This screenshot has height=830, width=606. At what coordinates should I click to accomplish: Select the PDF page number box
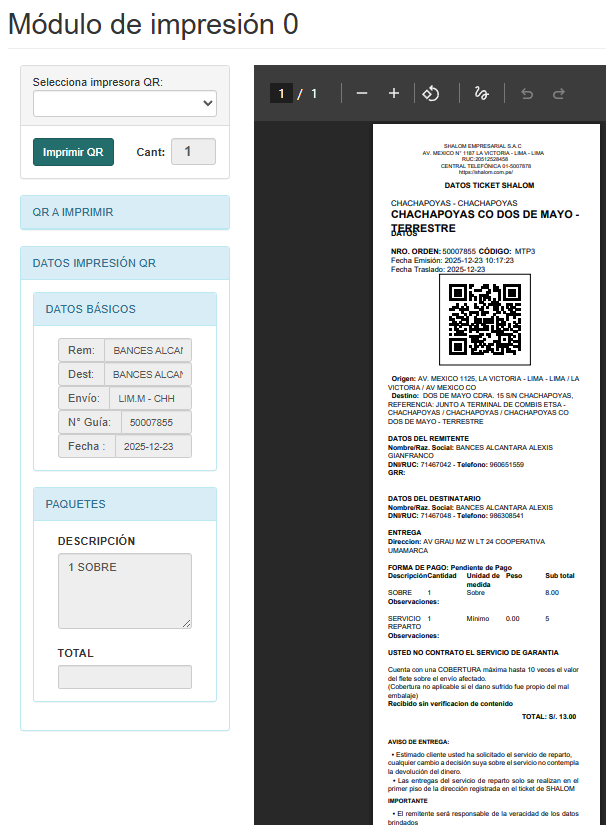282,93
